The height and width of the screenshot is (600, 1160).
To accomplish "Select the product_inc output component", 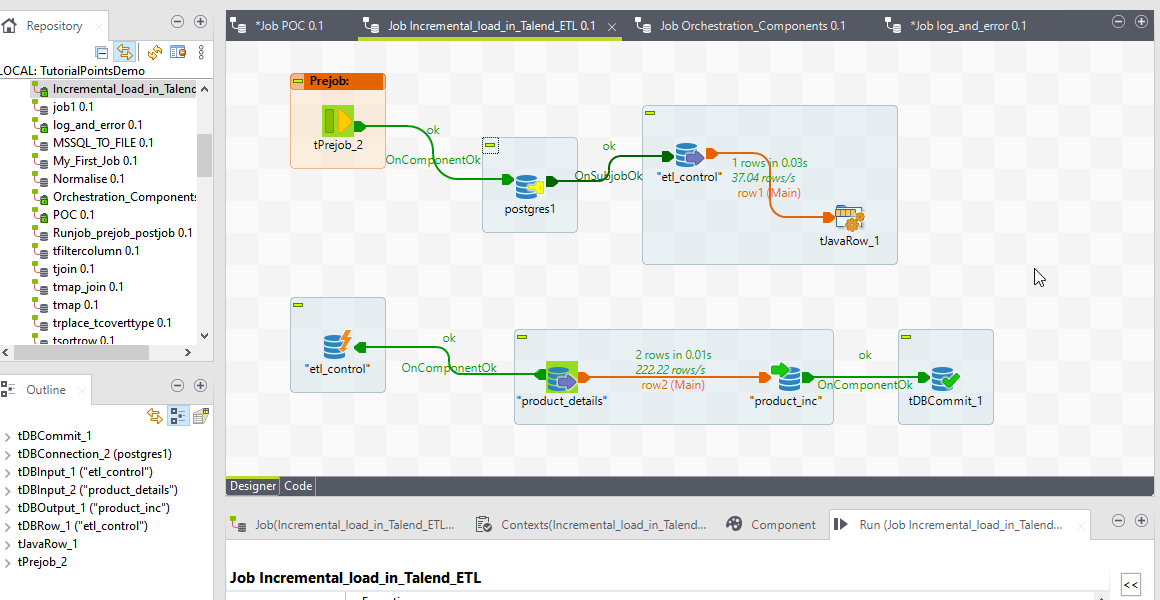I will coord(785,379).
